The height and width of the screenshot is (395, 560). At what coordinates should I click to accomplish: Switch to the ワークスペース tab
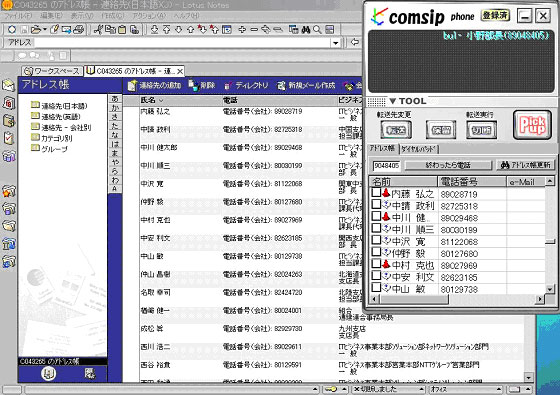pyautogui.click(x=52, y=71)
